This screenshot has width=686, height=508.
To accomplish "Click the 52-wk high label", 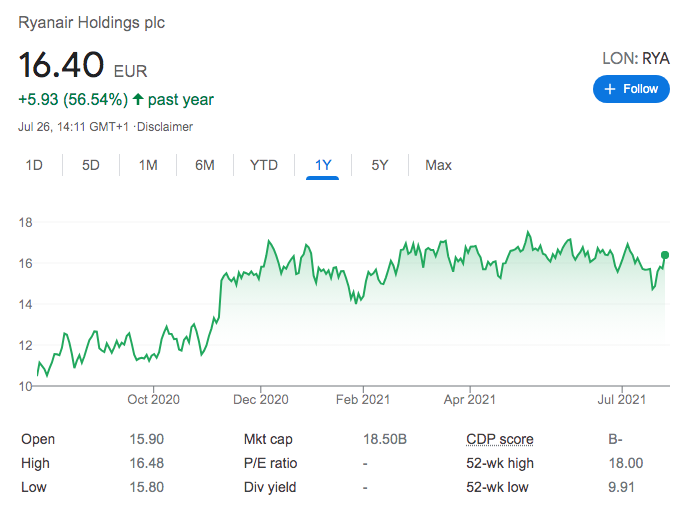I will tap(500, 463).
